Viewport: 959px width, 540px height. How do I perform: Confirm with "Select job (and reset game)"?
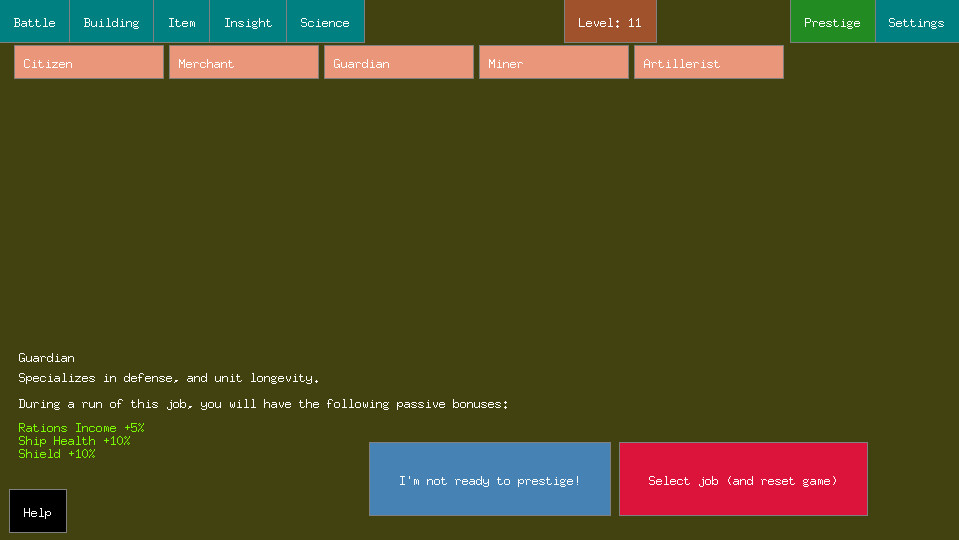click(x=743, y=480)
